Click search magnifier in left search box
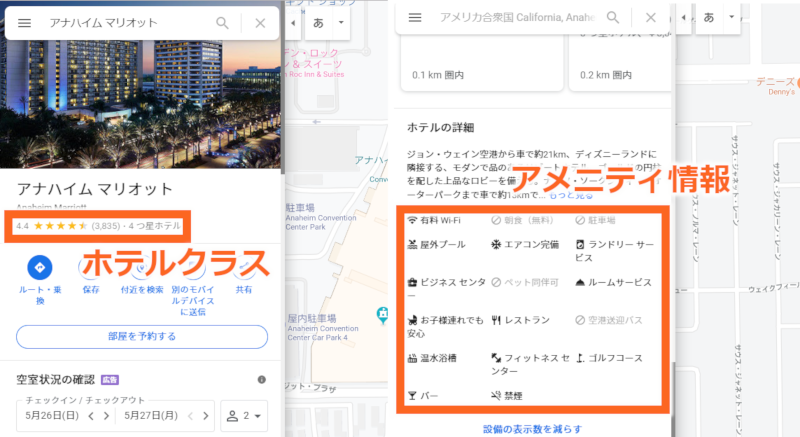800x437 pixels. (x=222, y=23)
